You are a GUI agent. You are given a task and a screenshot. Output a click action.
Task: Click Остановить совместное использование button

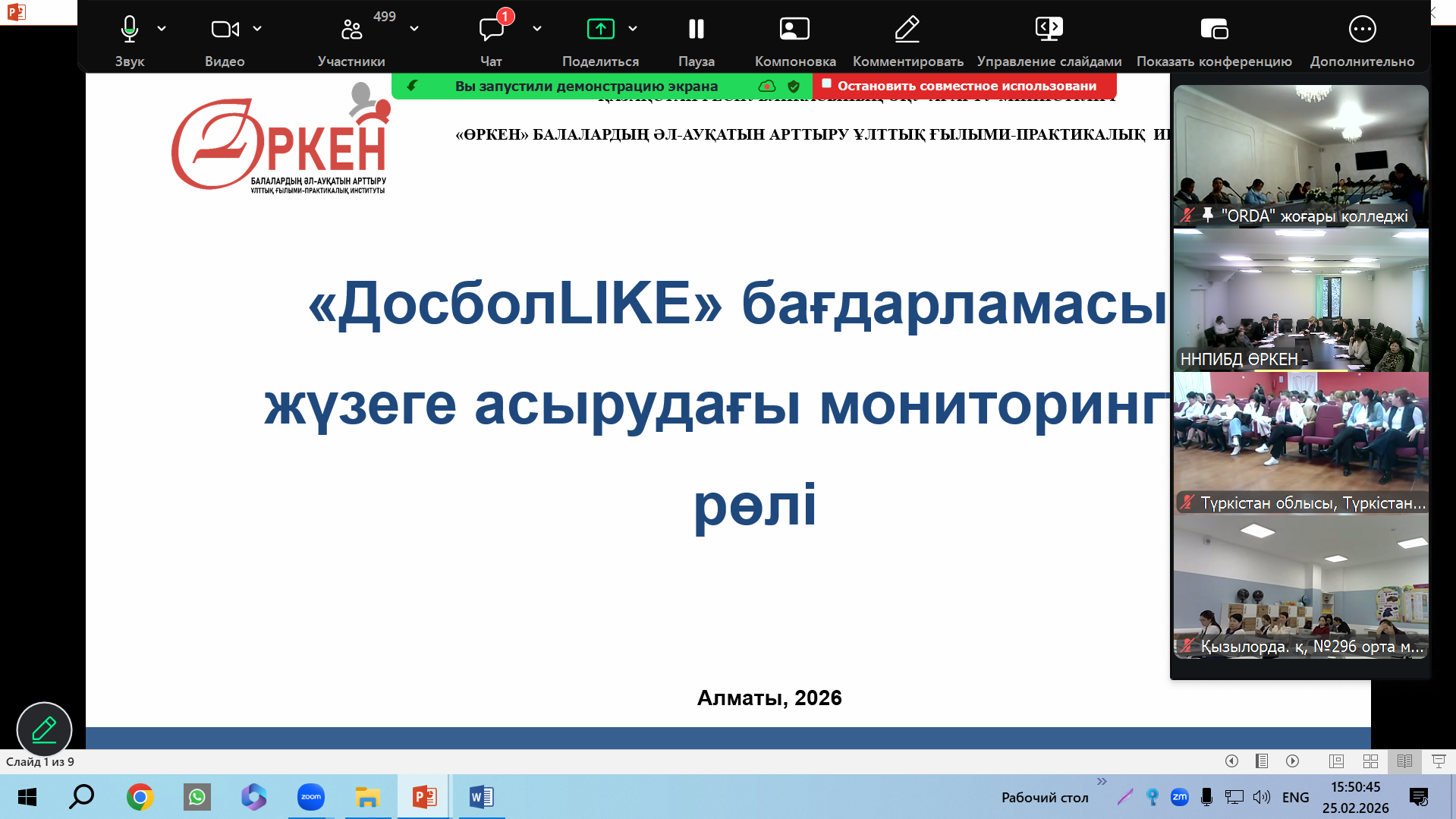[x=964, y=86]
